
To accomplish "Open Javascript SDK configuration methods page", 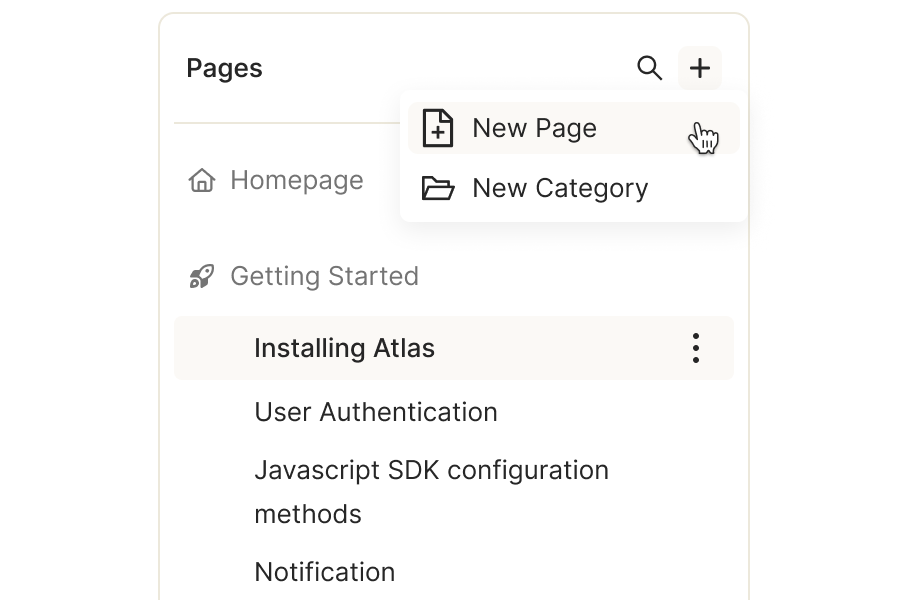I will pyautogui.click(x=432, y=492).
